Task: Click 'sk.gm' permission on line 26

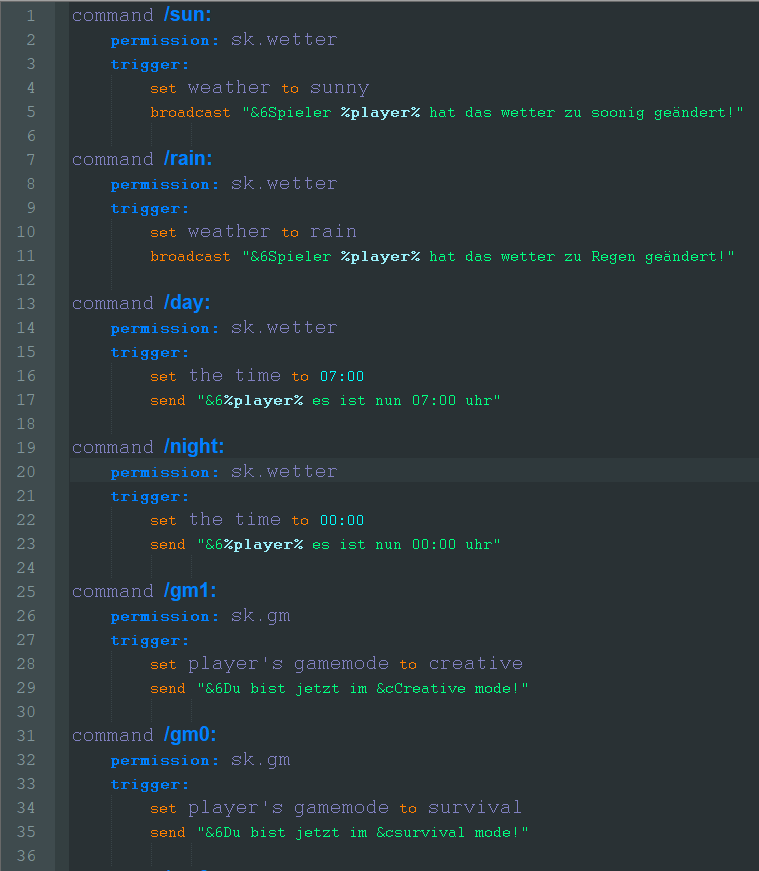Action: [261, 616]
